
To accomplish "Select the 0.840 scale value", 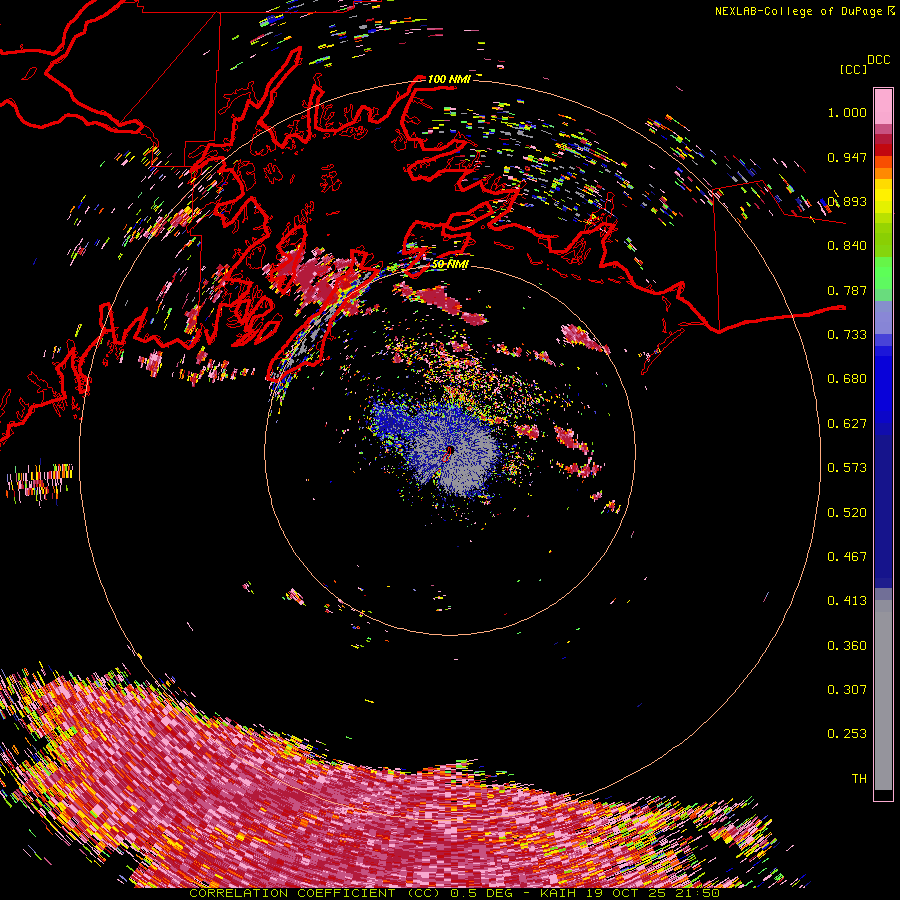I will pos(847,246).
